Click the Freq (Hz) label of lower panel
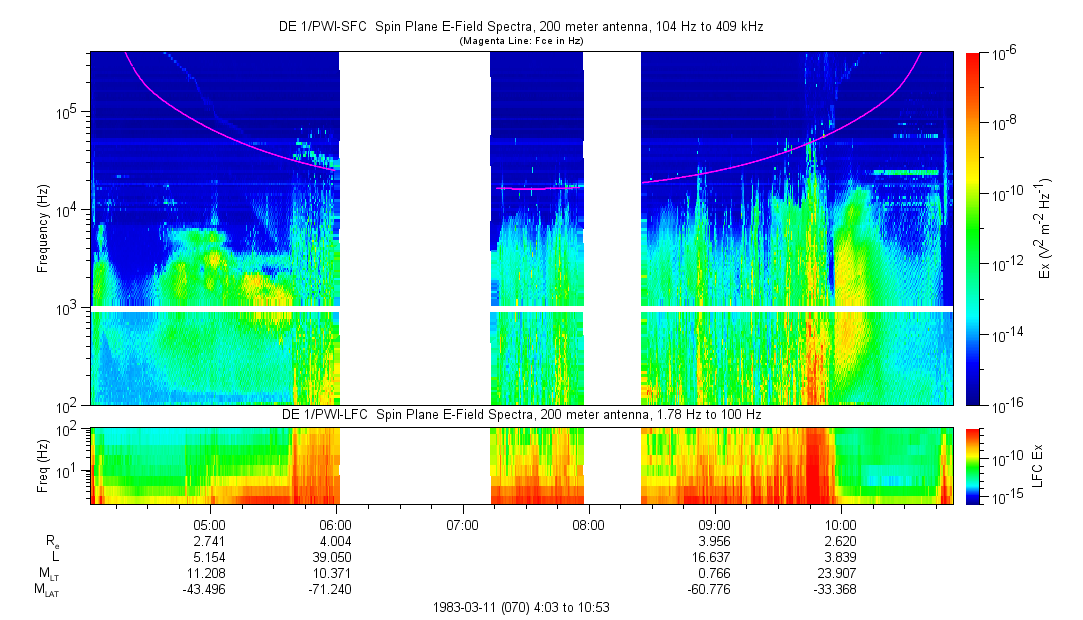Image resolution: width=1083 pixels, height=620 pixels. click(x=43, y=465)
